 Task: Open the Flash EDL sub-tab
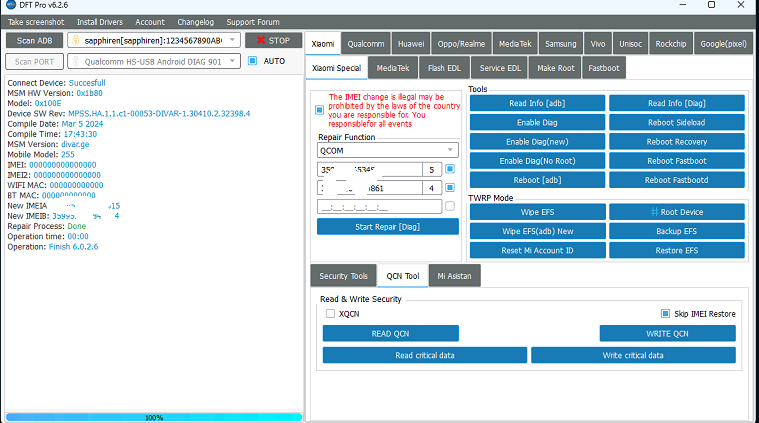click(444, 68)
